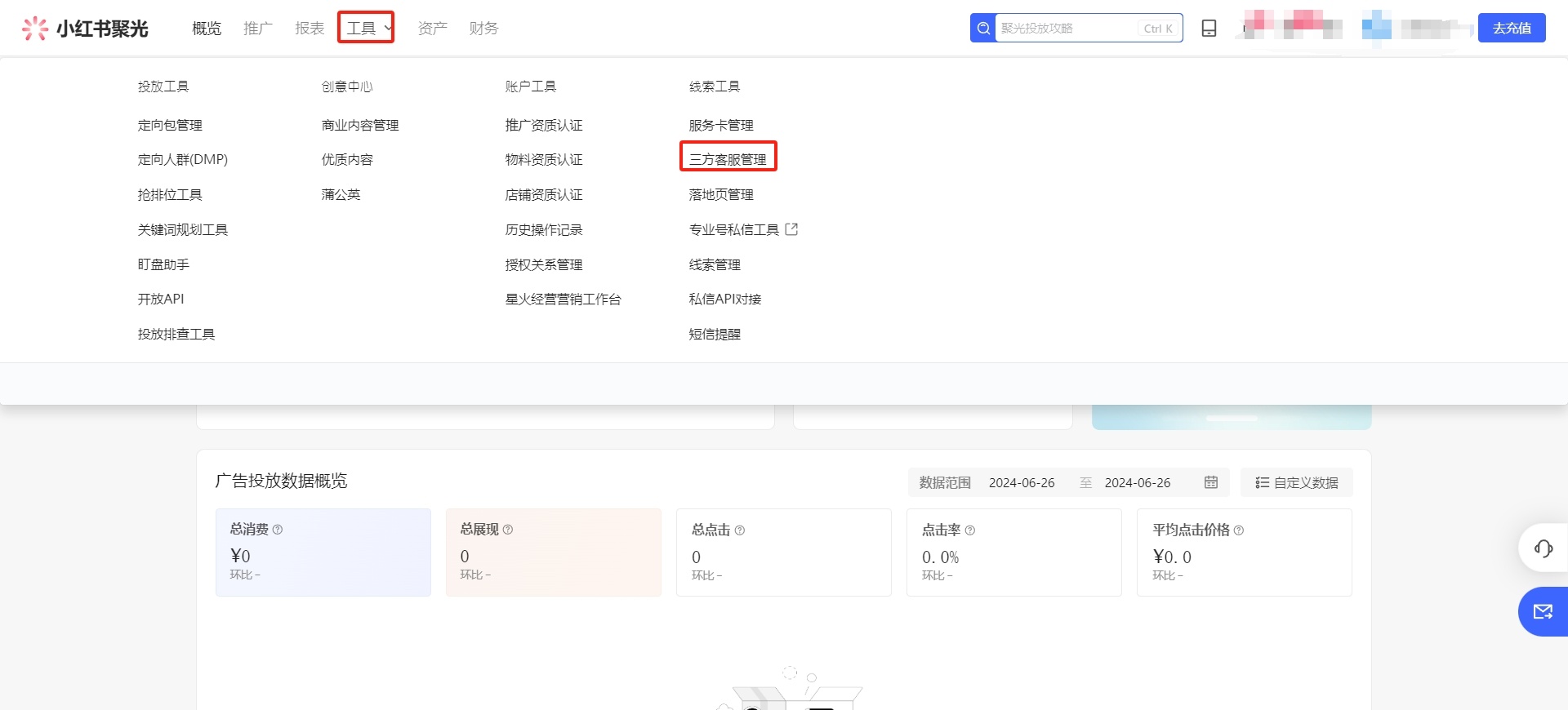Select 短信提醒 menu item
This screenshot has width=1568, height=710.
(715, 335)
